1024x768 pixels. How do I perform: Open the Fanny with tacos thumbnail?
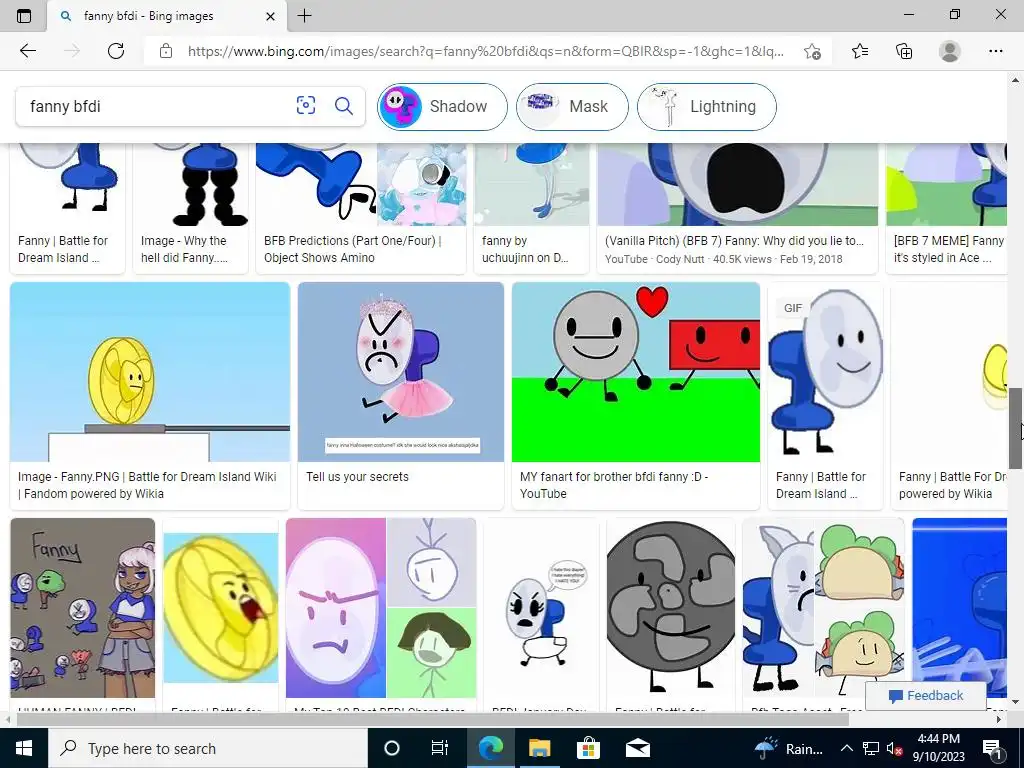pyautogui.click(x=823, y=608)
